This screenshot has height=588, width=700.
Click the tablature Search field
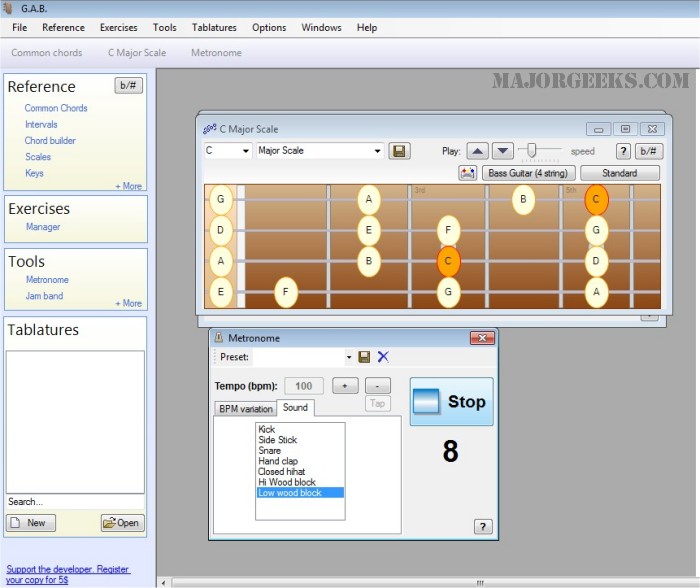click(75, 502)
